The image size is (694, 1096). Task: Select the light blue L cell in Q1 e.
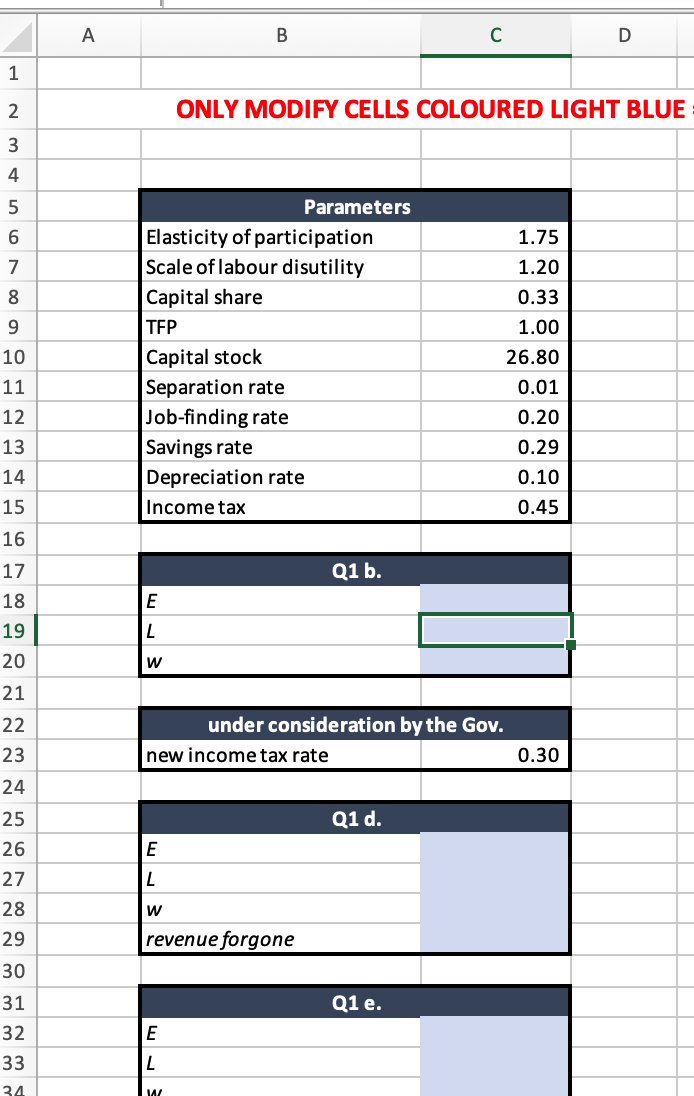pos(494,1062)
